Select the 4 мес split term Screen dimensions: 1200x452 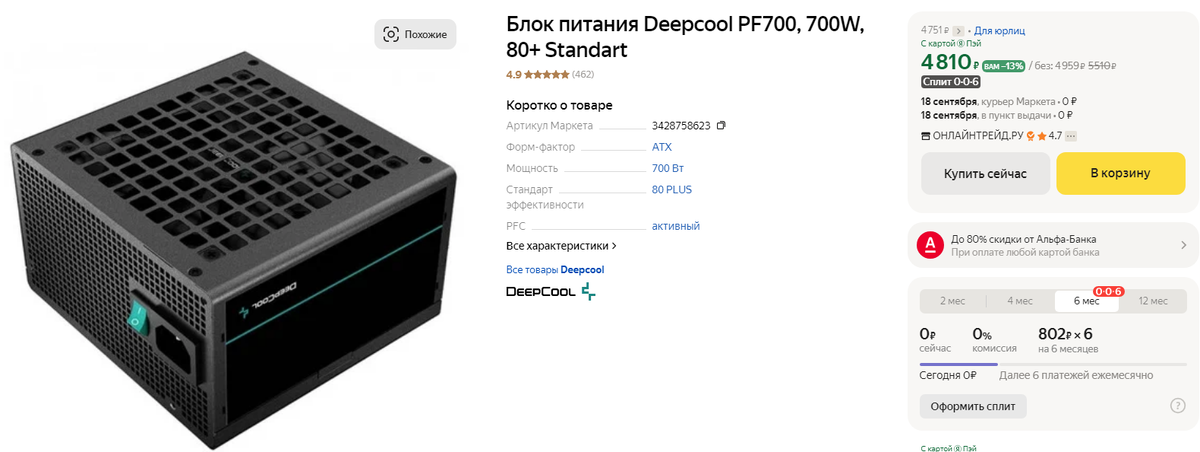[x=1020, y=301]
